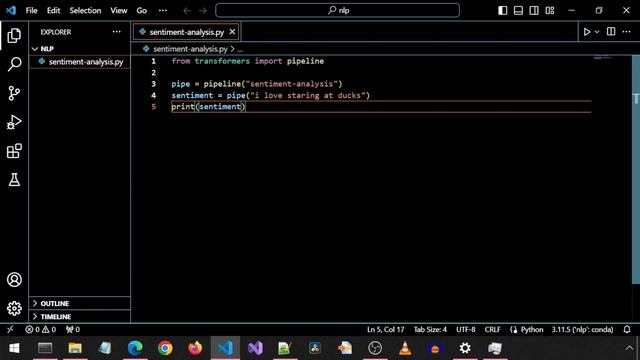Open run options dropdown next to play
640x360 pixels.
[597, 32]
